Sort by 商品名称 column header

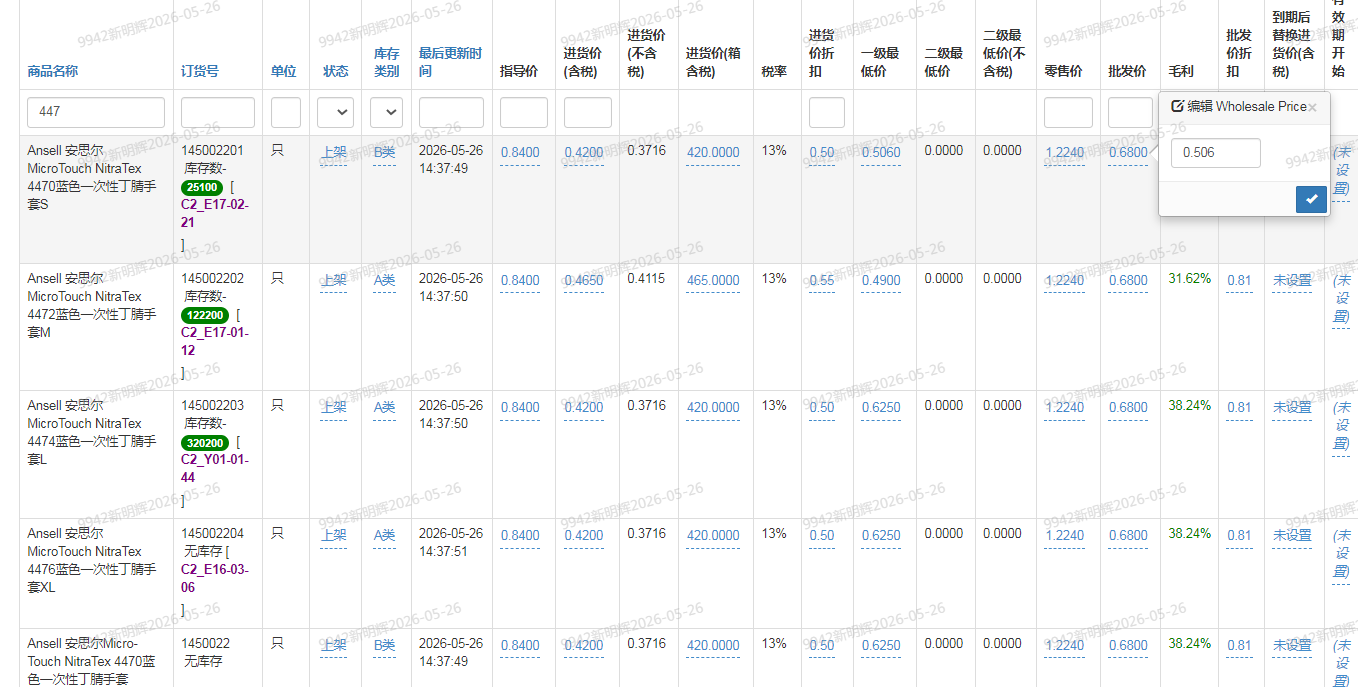pyautogui.click(x=53, y=71)
